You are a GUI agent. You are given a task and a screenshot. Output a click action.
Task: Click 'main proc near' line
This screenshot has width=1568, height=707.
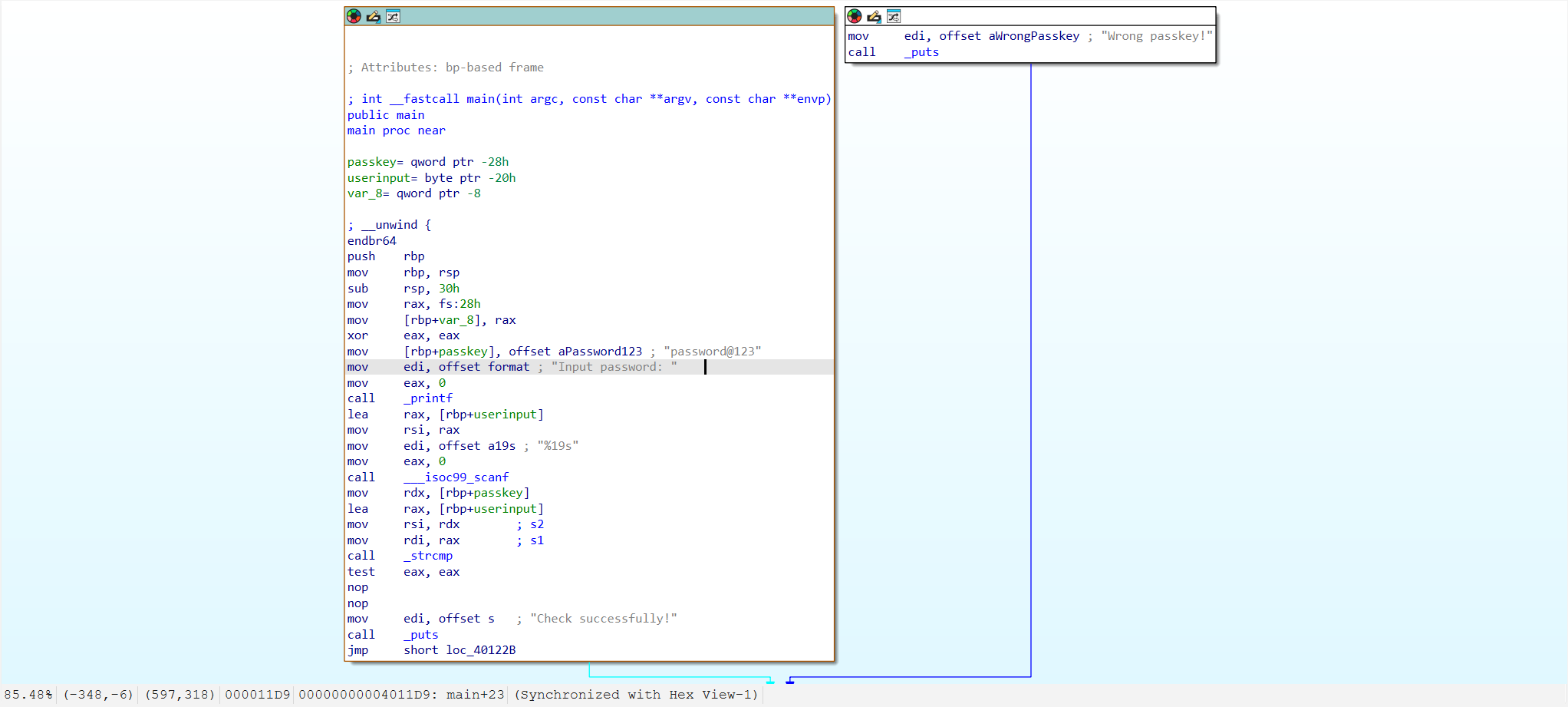coord(396,130)
